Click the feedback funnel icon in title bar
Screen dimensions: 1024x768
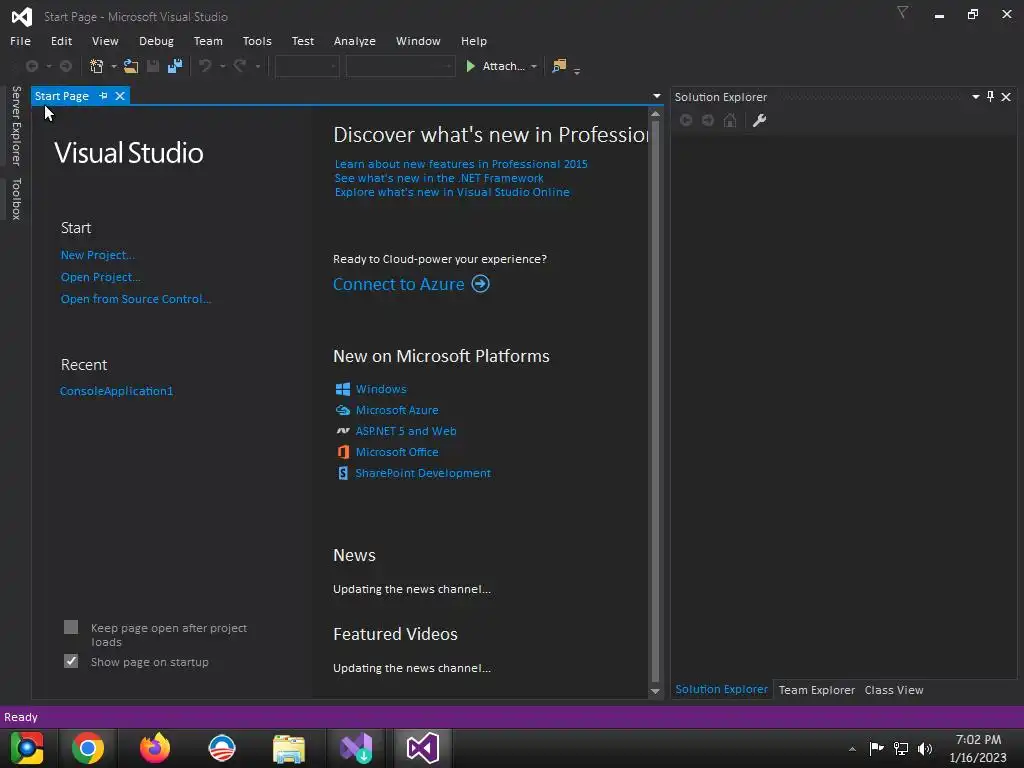903,12
